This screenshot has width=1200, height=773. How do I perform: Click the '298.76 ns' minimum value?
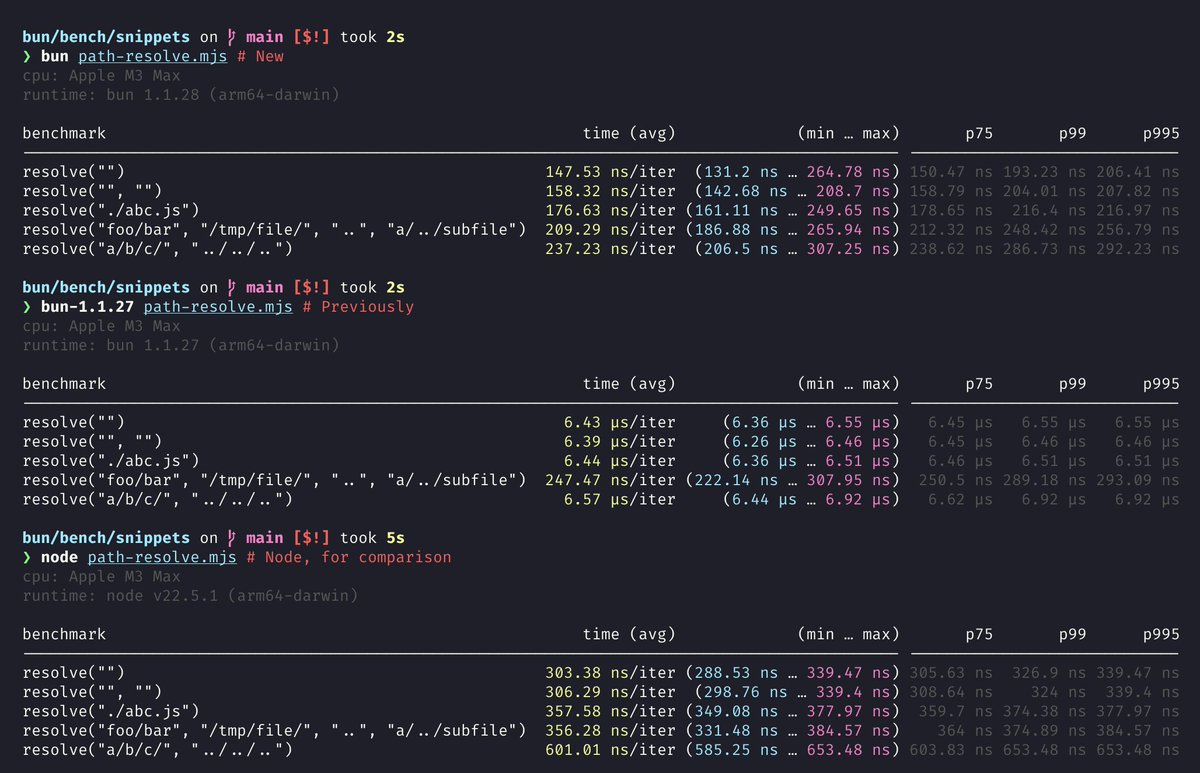(x=745, y=692)
